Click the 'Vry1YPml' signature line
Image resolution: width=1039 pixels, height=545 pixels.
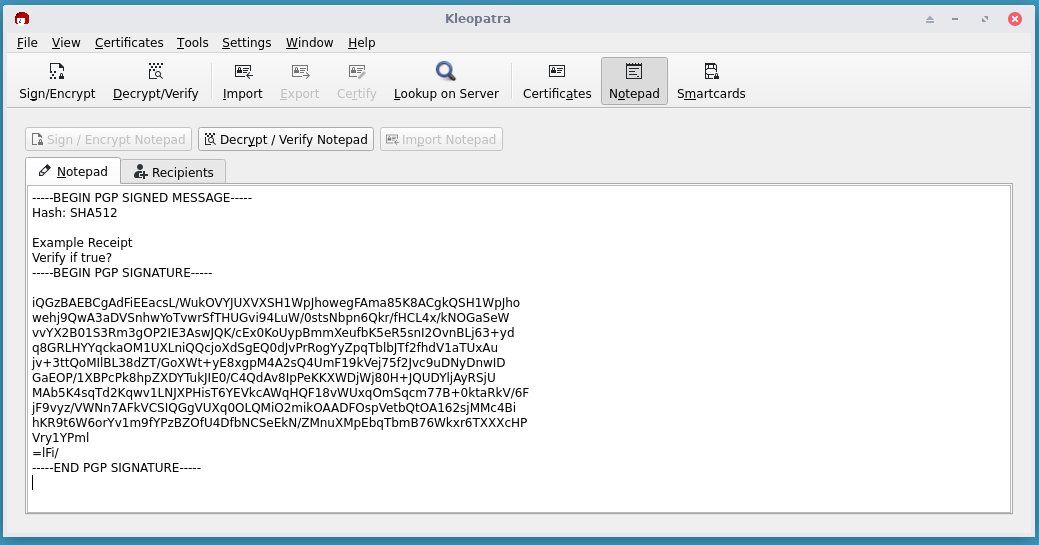click(x=60, y=438)
